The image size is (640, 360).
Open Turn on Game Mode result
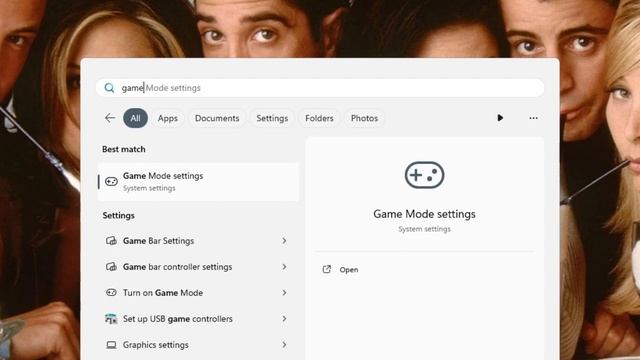pos(198,293)
